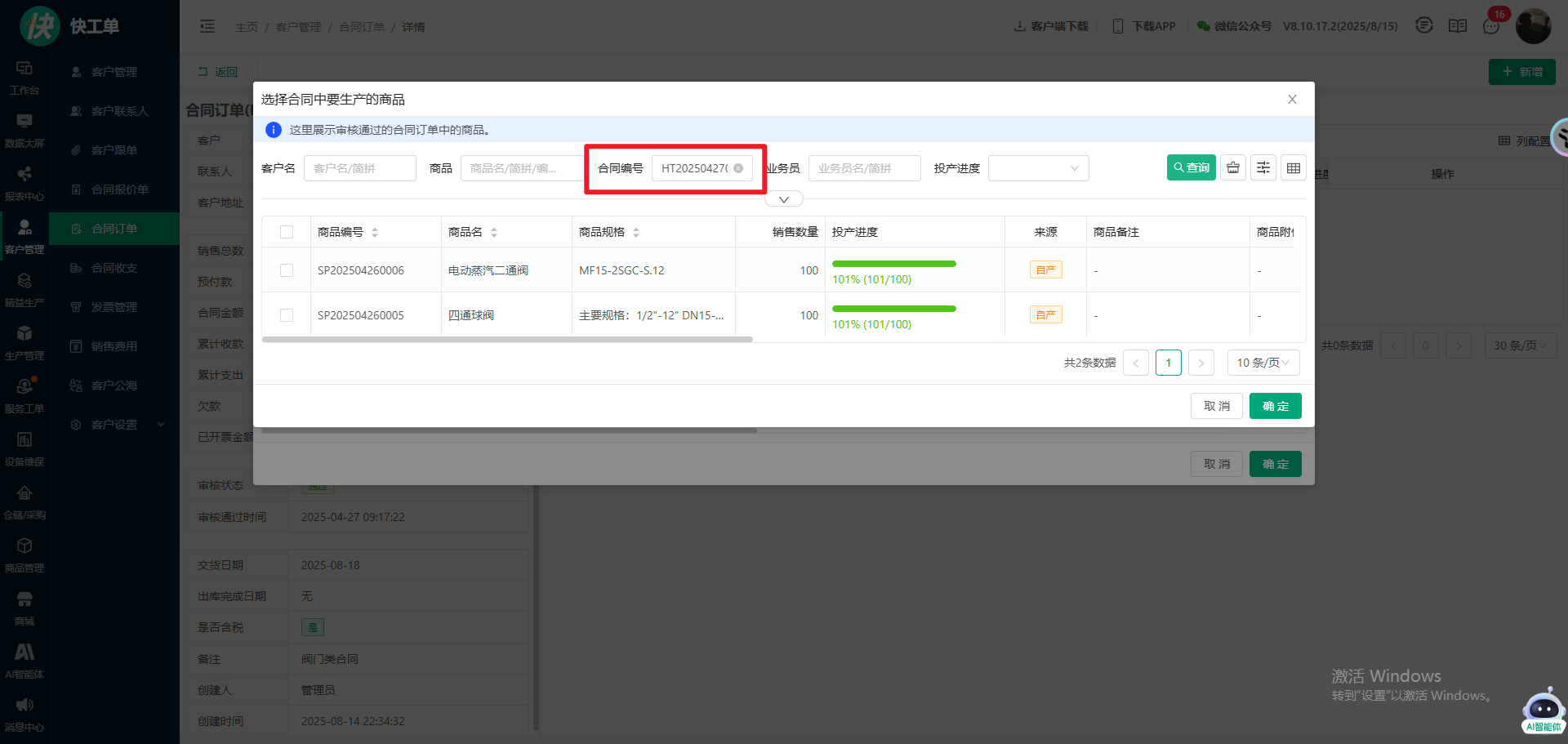Open the 10 条/页 page size dropdown
Viewport: 1568px width, 744px height.
click(1263, 363)
